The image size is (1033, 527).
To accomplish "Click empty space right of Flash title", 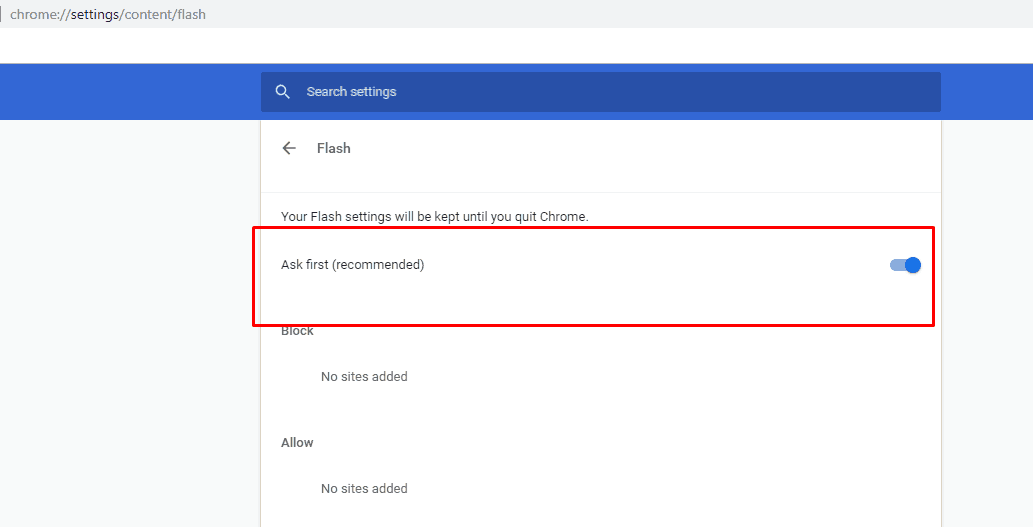I will tap(646, 148).
